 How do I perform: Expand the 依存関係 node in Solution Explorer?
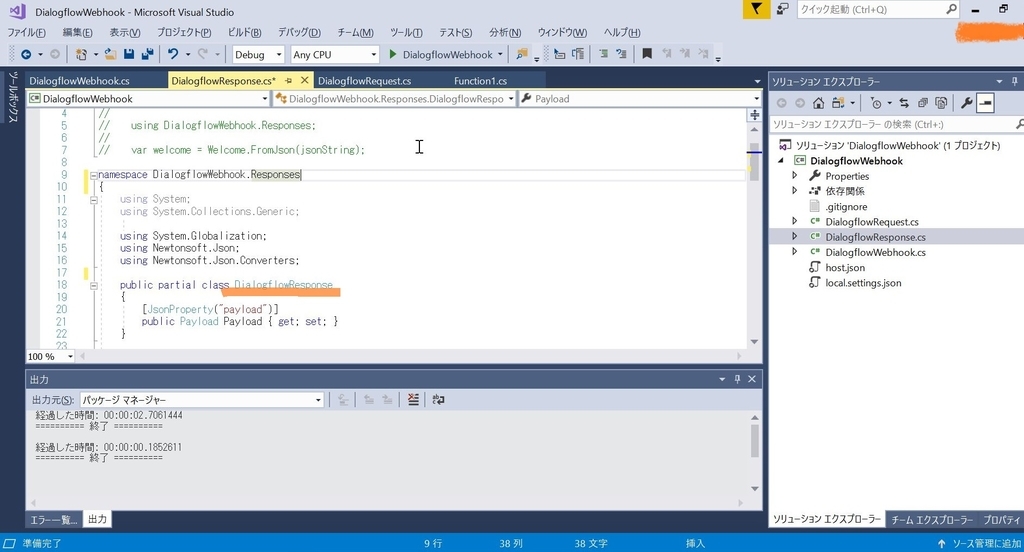pos(795,191)
